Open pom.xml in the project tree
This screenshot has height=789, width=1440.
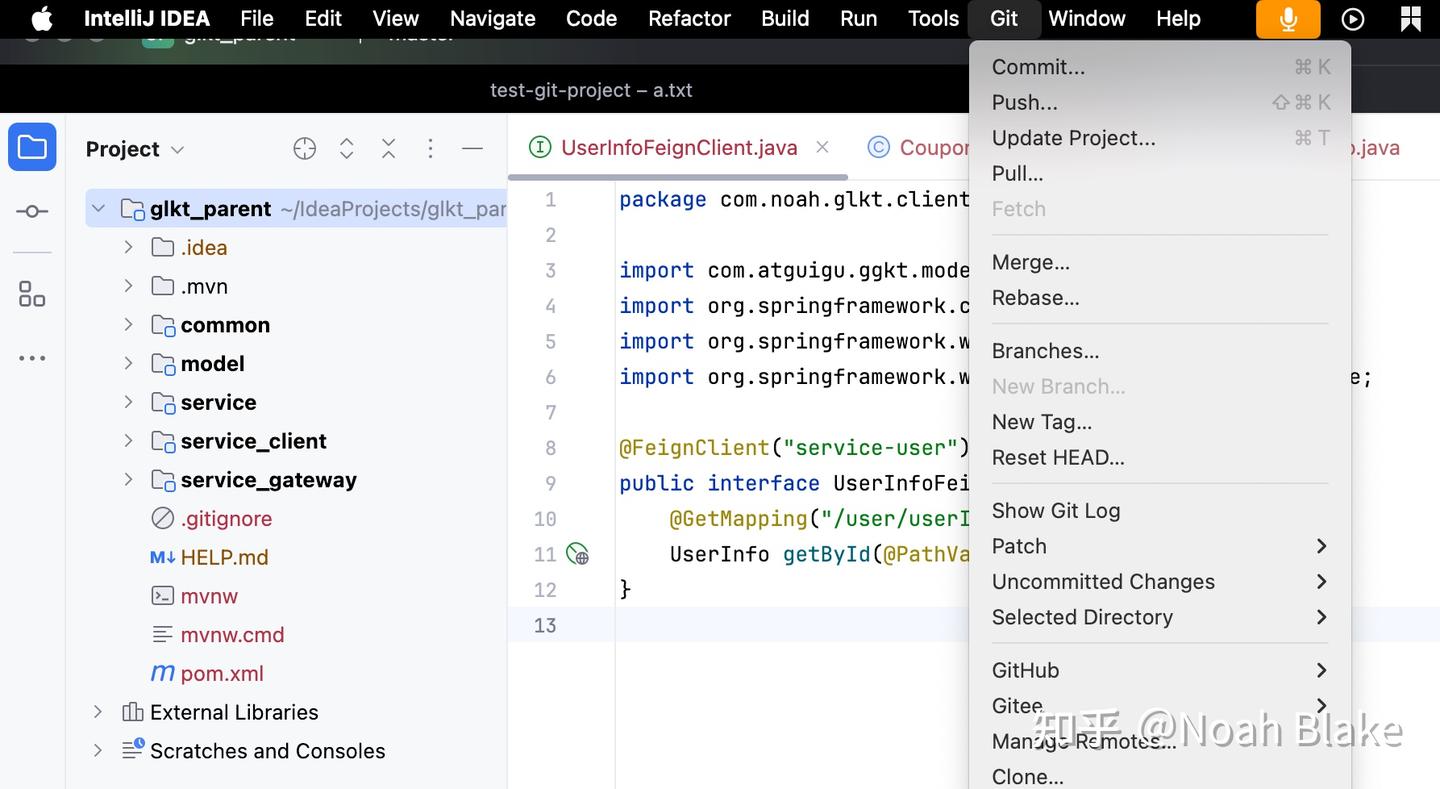pyautogui.click(x=222, y=674)
